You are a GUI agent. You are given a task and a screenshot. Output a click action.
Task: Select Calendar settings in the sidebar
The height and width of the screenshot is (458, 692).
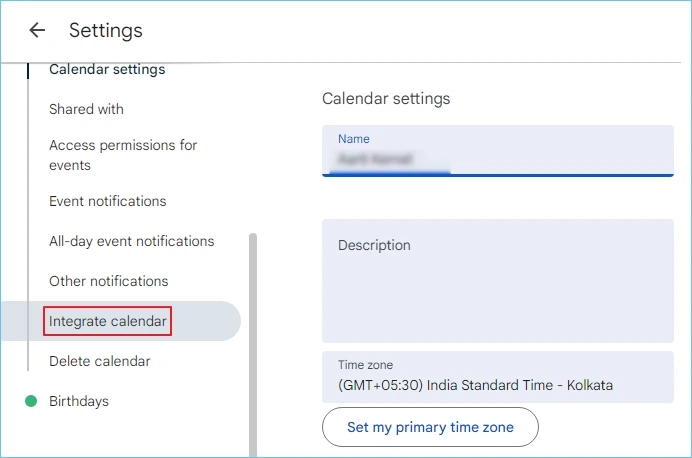click(107, 70)
